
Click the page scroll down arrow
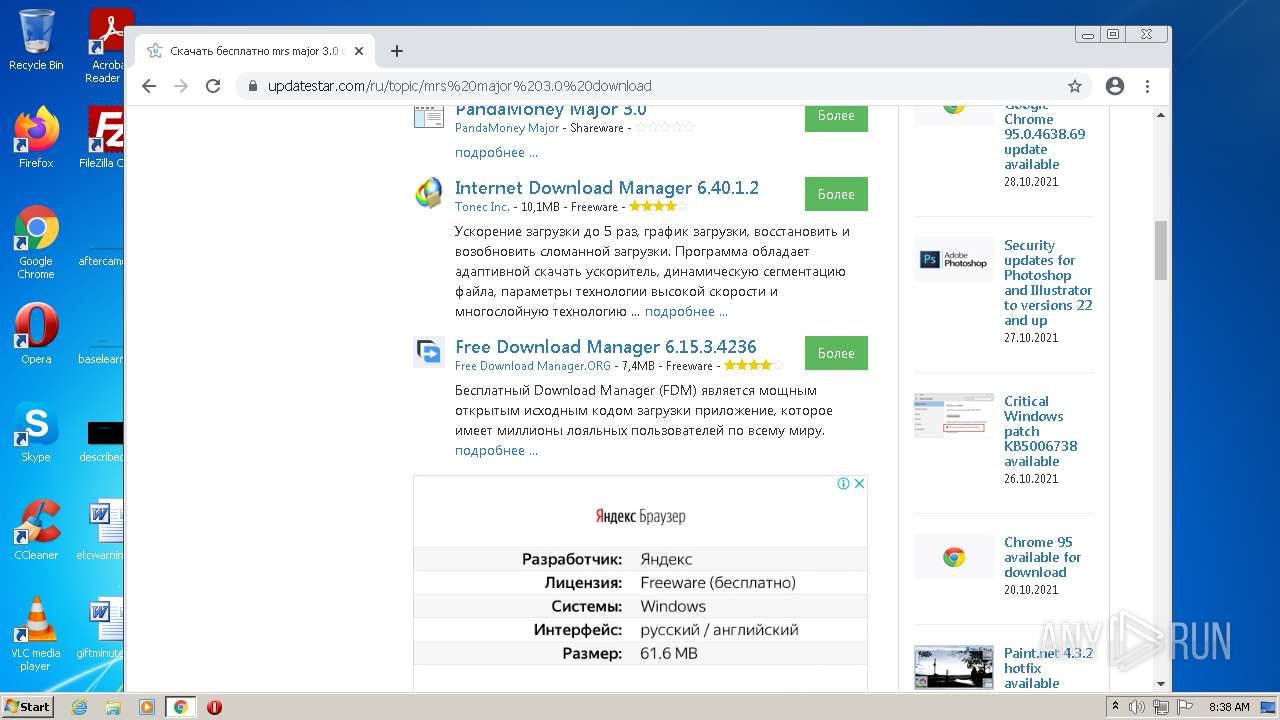[x=1161, y=684]
